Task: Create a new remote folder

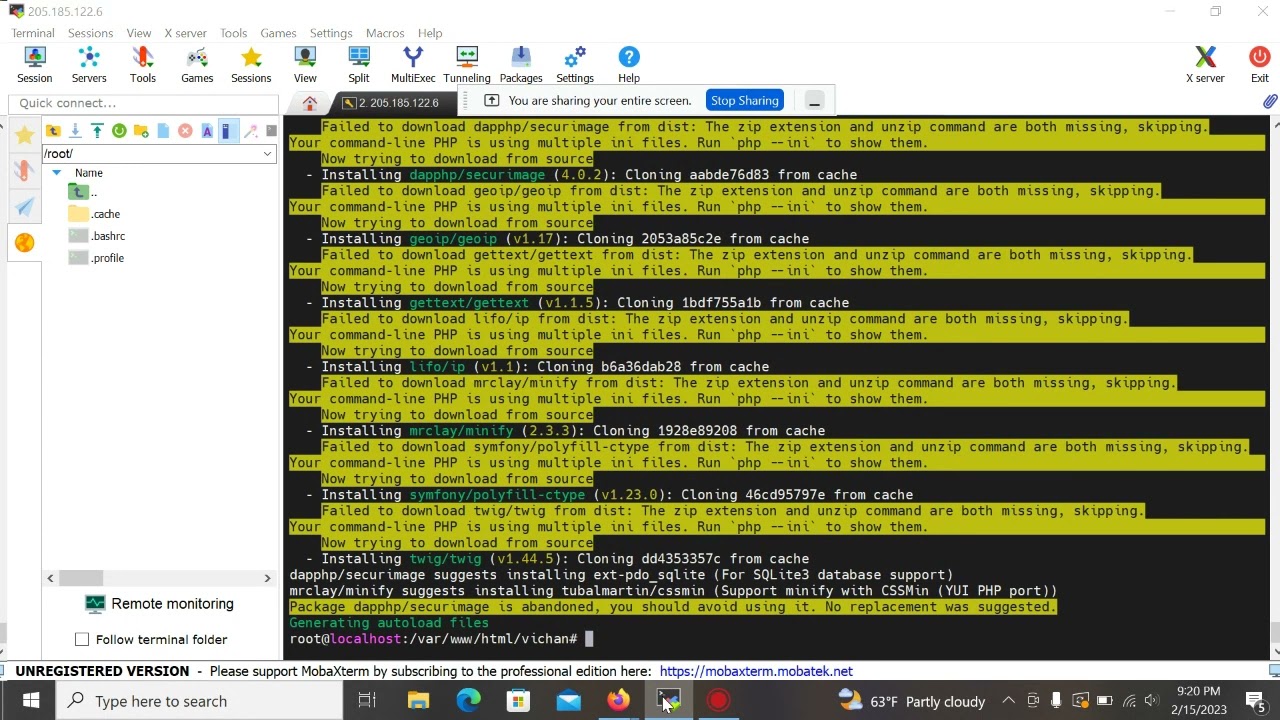Action: 141,131
